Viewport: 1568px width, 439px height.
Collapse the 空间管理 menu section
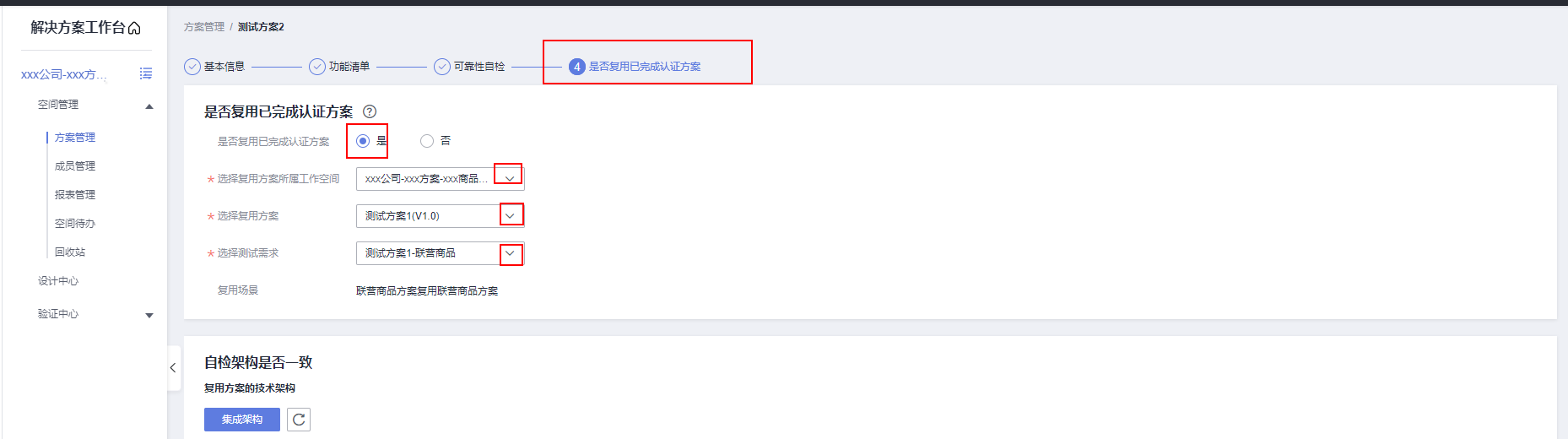[x=149, y=106]
